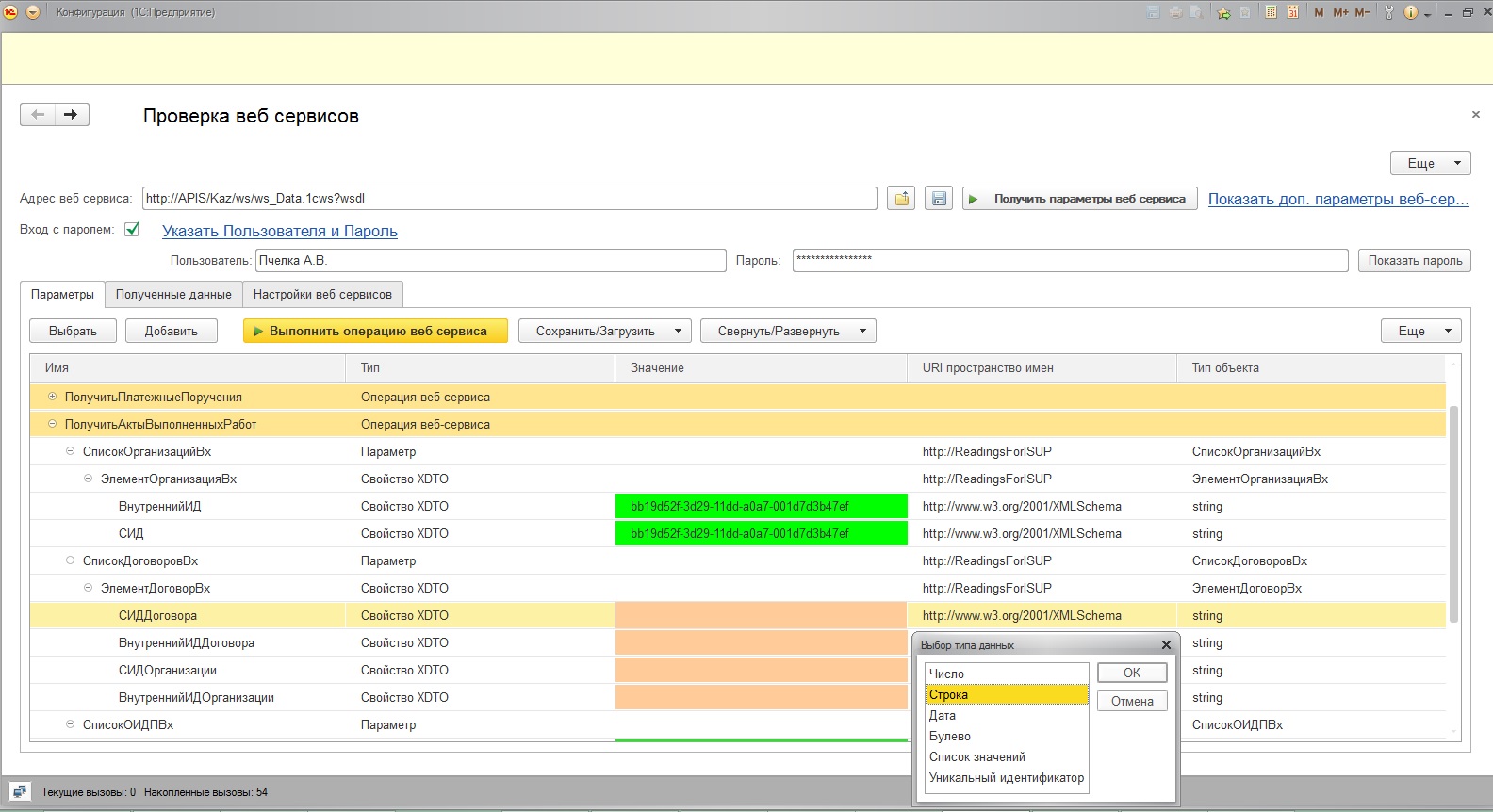Close the Проверка веб сервисов form

1475,115
